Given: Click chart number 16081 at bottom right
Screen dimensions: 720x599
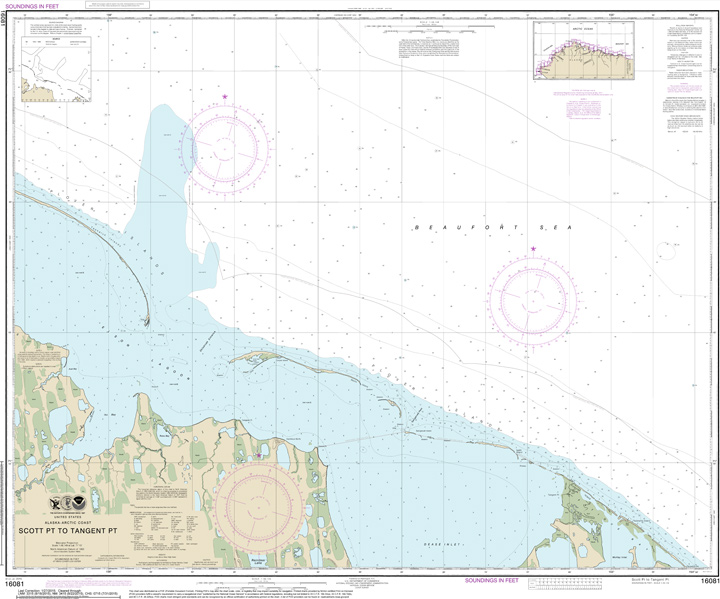Looking at the screenshot, I should tap(706, 581).
